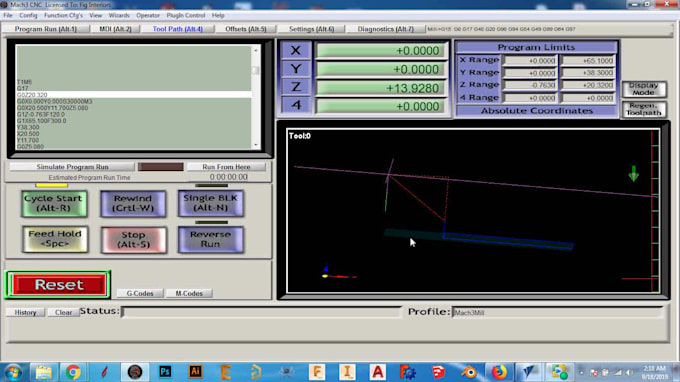Viewport: 680px width, 382px height.
Task: Open the G-Codes reference
Action: click(140, 294)
